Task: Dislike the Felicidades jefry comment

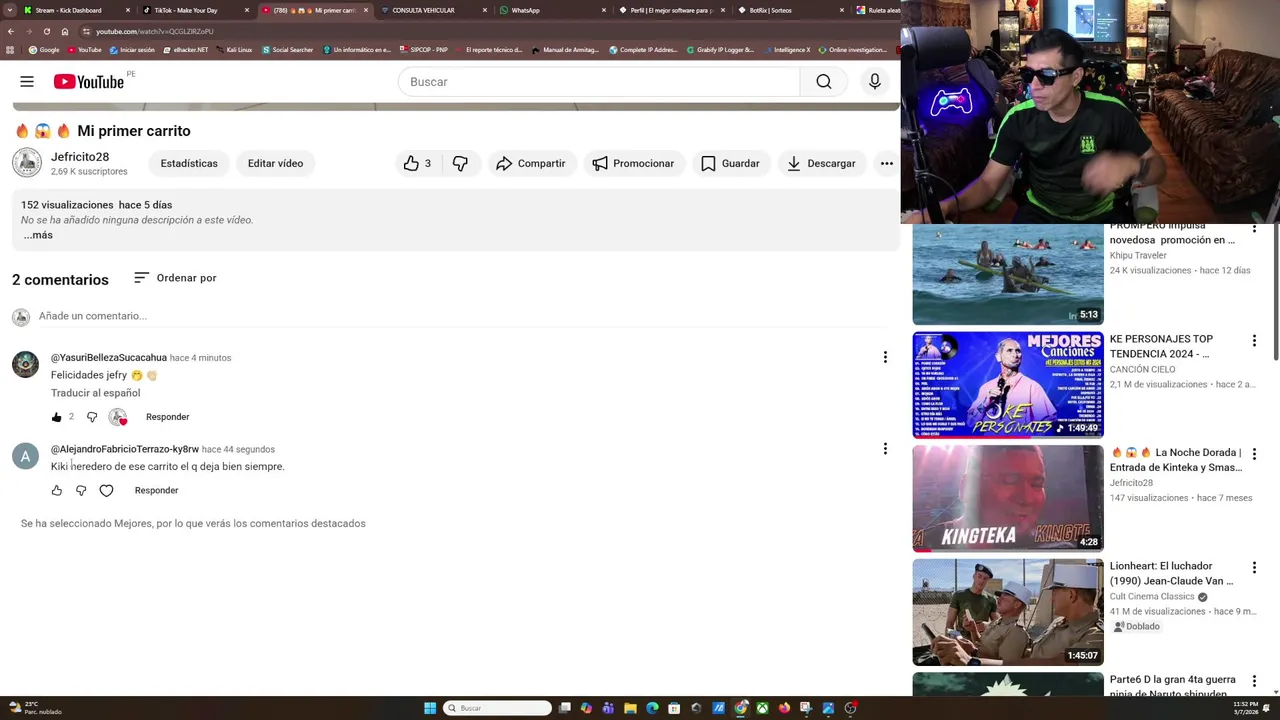Action: click(x=92, y=417)
